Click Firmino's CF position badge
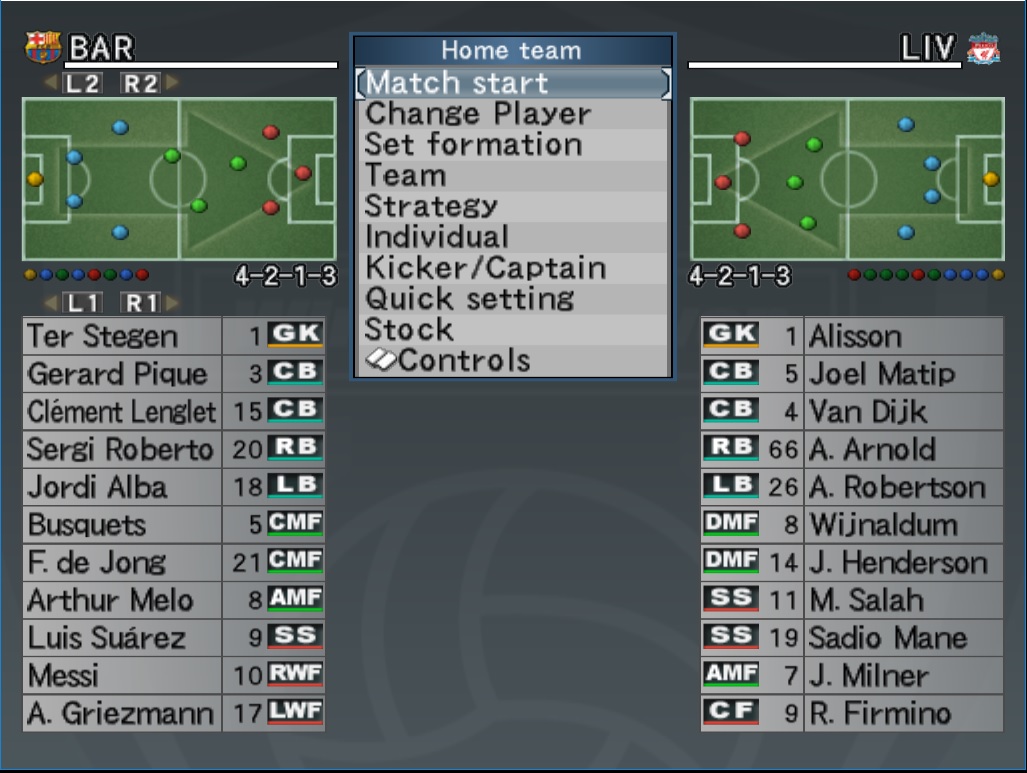 (731, 714)
